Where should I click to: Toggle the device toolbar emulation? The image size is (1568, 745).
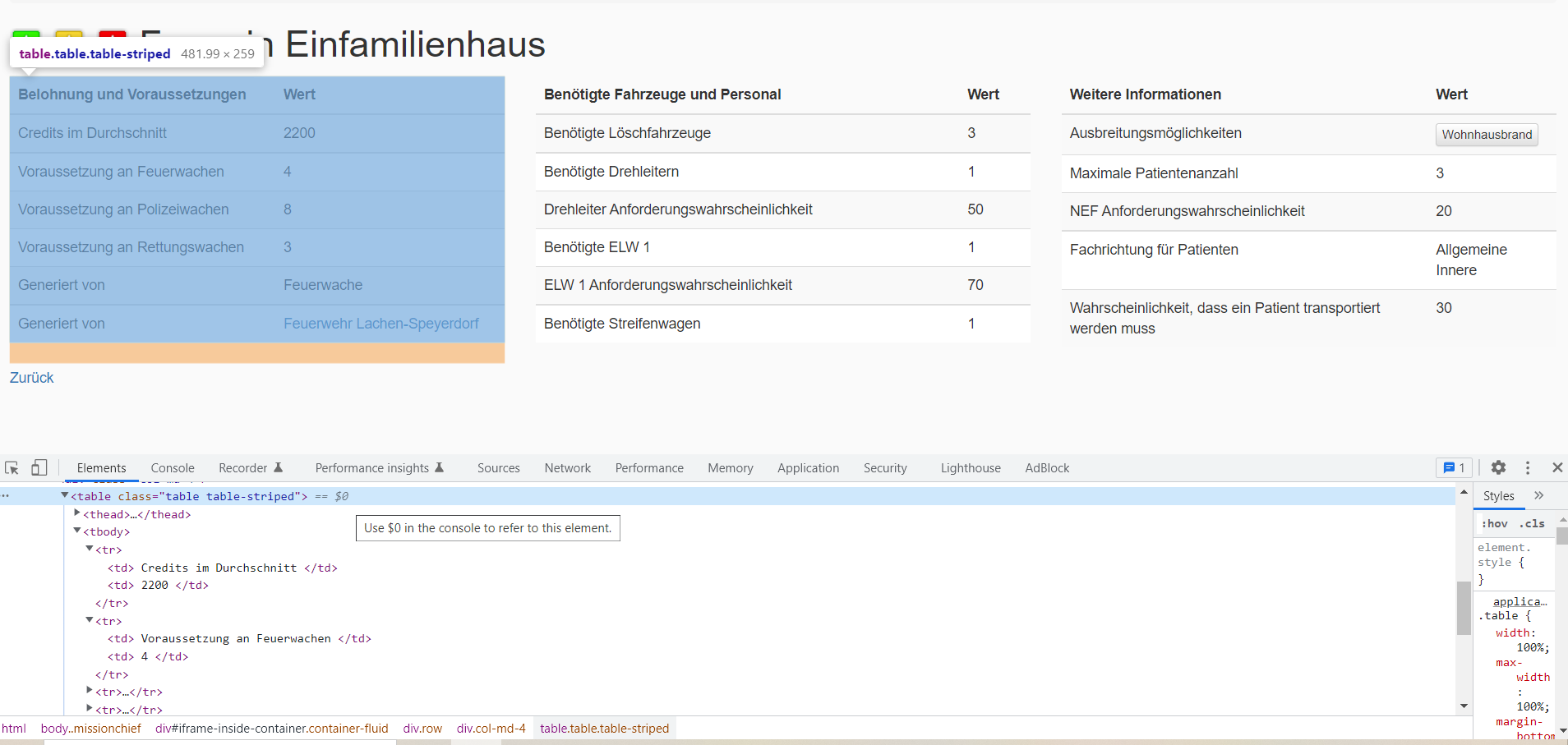[x=39, y=467]
